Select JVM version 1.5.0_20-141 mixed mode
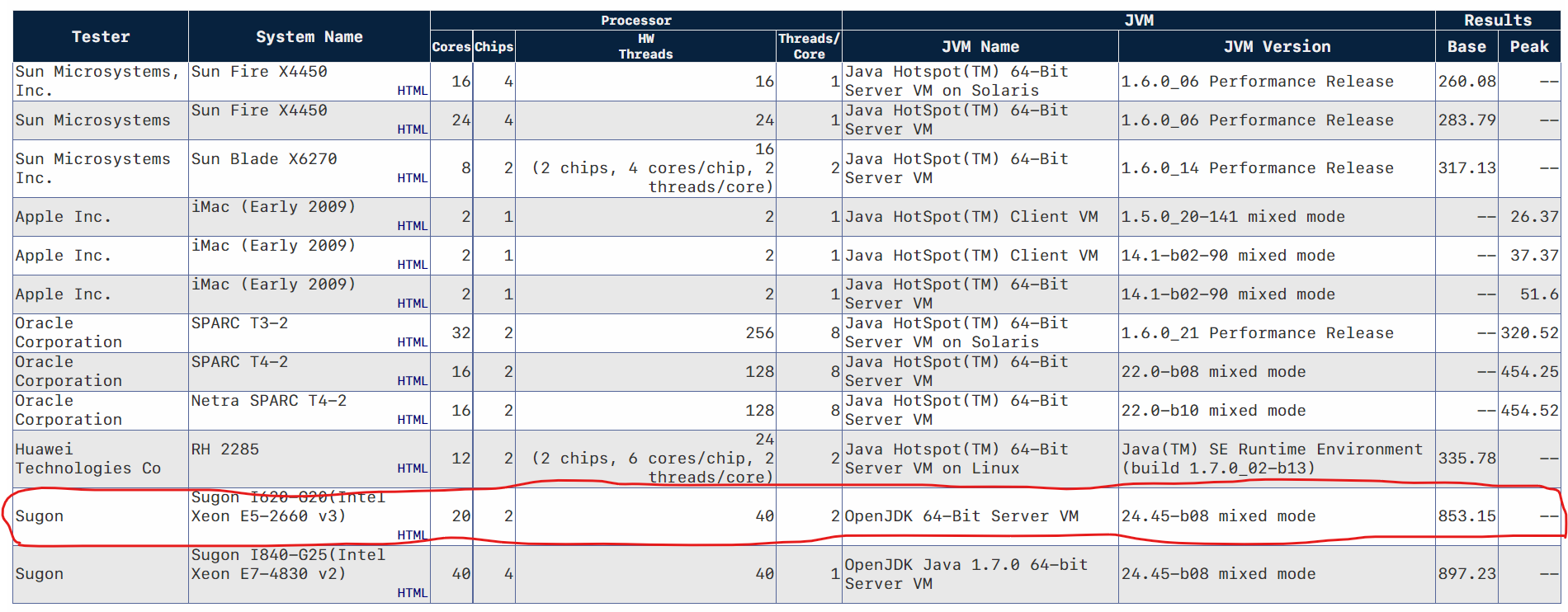Screen dimensions: 1568x612 click(1233, 217)
